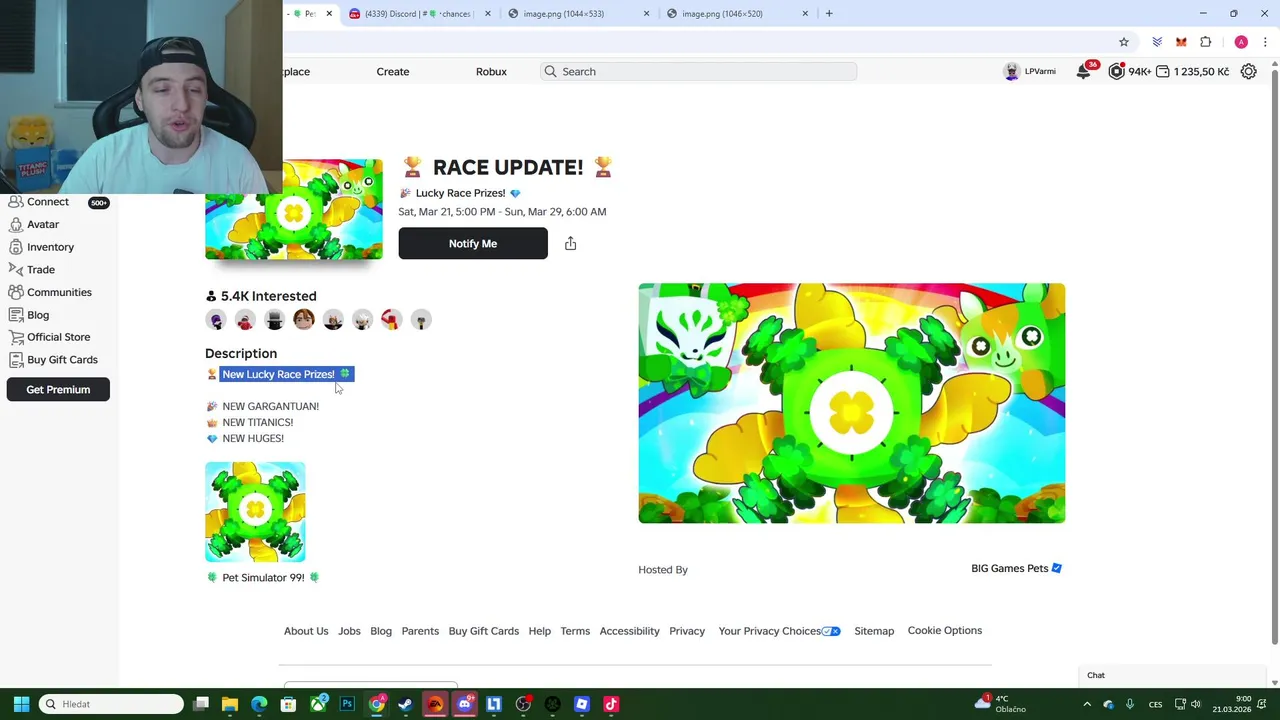Open the Create menu in Roblox header
Image resolution: width=1280 pixels, height=720 pixels.
[x=393, y=72]
